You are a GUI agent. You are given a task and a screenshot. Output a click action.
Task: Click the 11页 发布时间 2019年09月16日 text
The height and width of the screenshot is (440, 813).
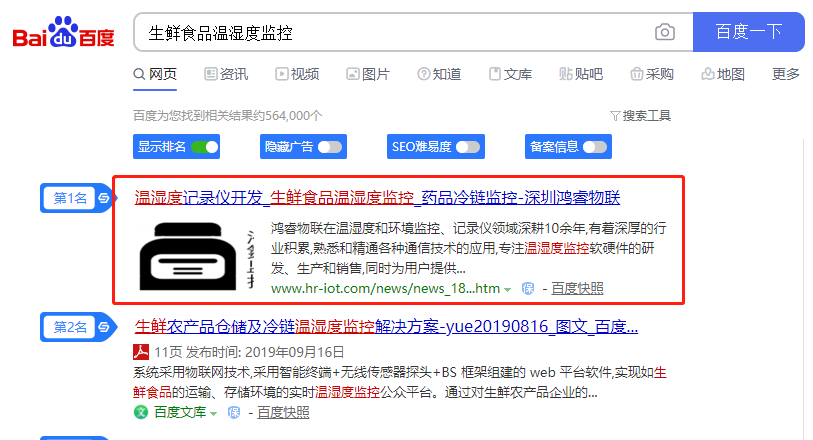click(249, 352)
